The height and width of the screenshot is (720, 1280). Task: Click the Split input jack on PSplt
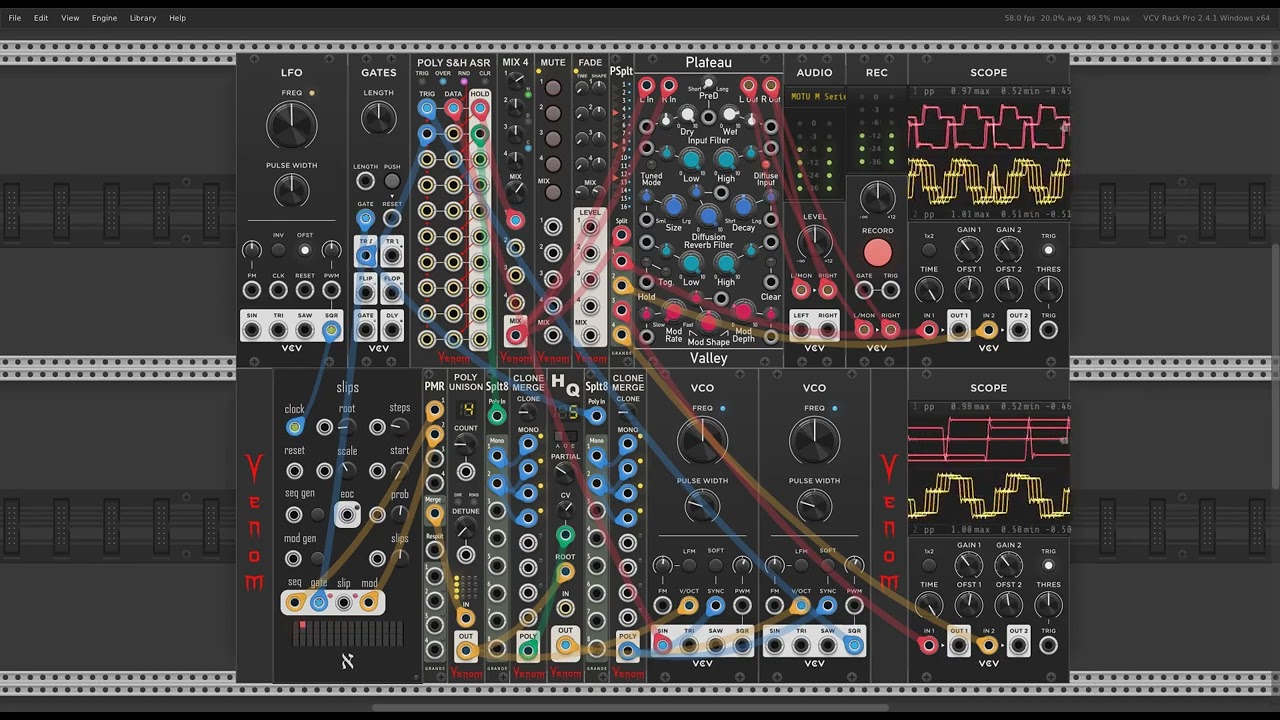pos(622,236)
